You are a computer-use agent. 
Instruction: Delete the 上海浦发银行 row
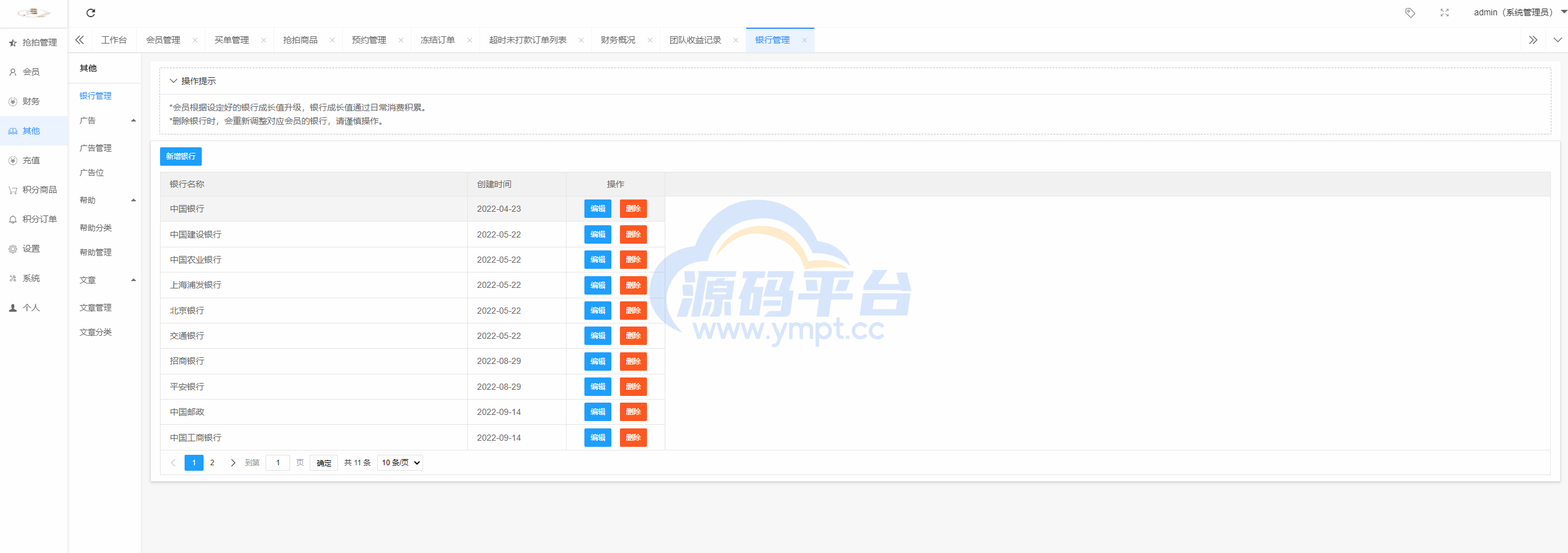click(x=633, y=285)
